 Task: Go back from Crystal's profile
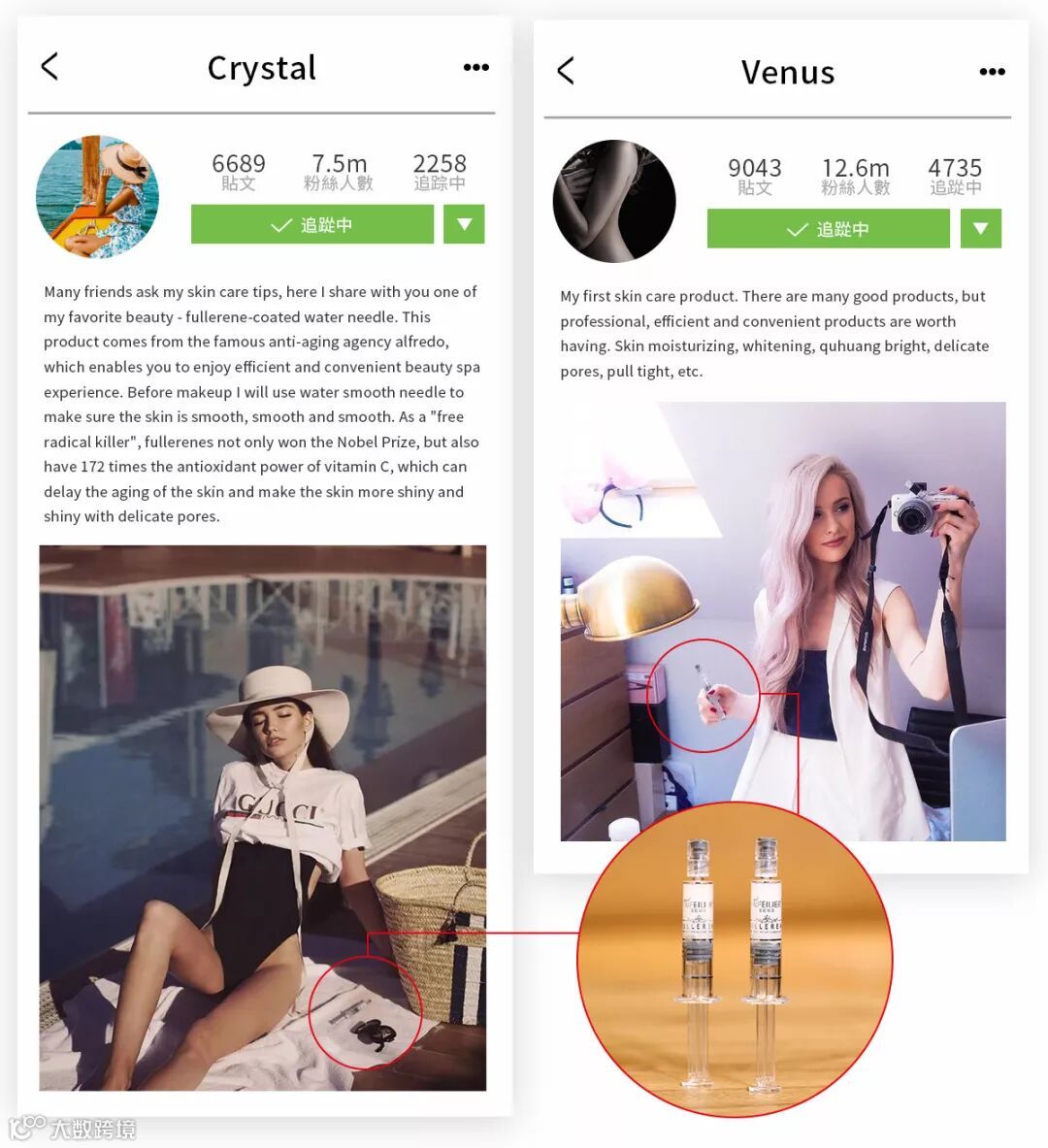click(x=49, y=67)
